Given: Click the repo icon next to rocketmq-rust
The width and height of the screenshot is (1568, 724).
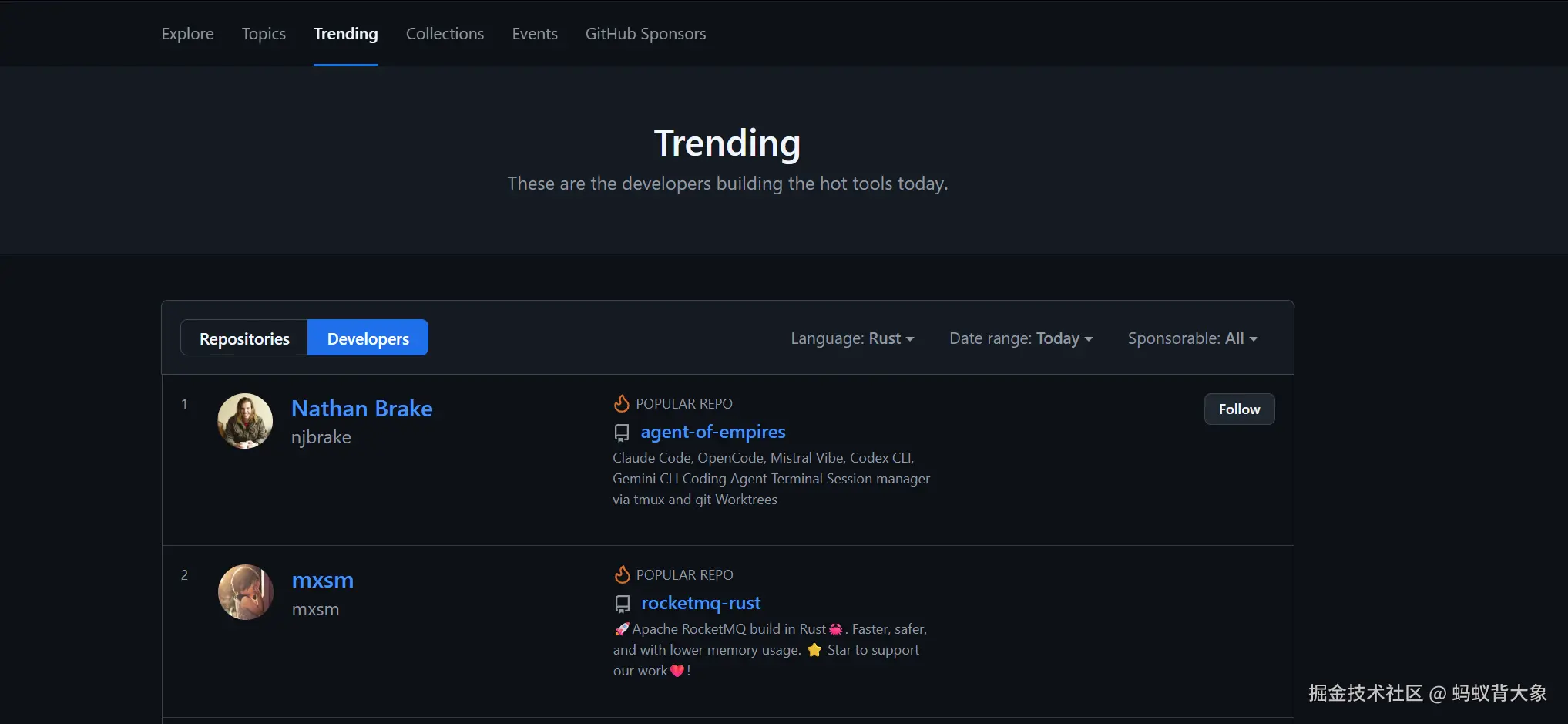Looking at the screenshot, I should tap(622, 604).
